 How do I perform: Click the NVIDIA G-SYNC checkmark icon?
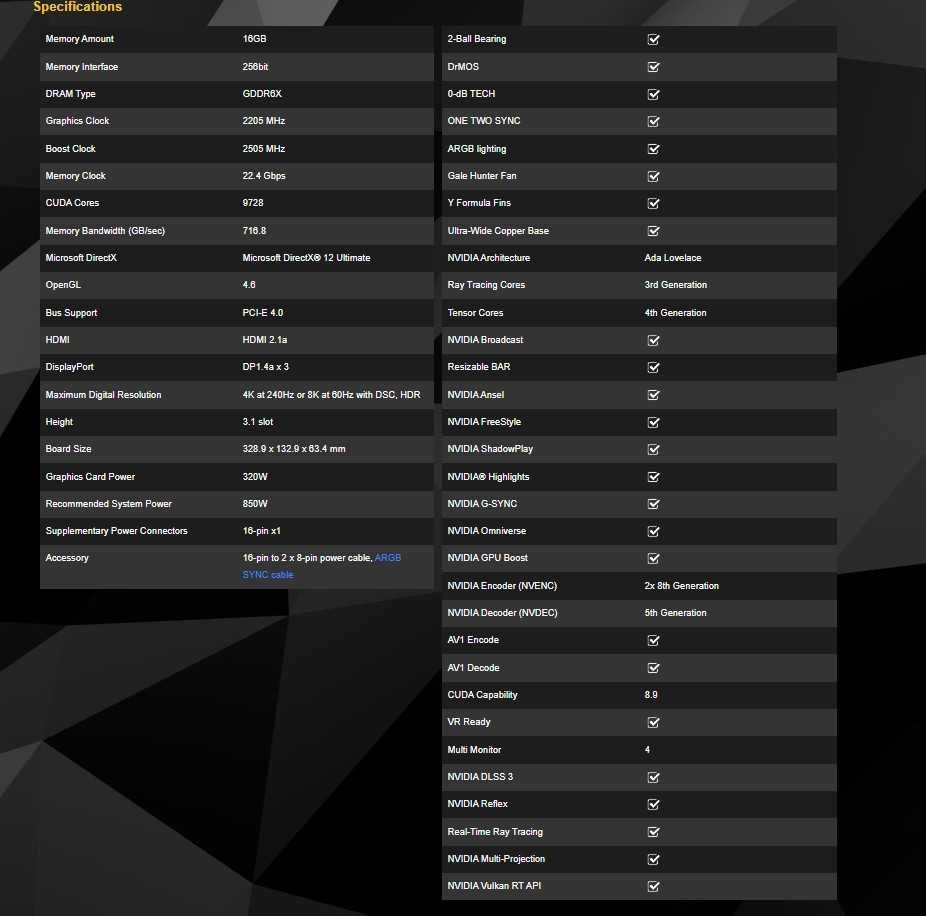(x=653, y=504)
